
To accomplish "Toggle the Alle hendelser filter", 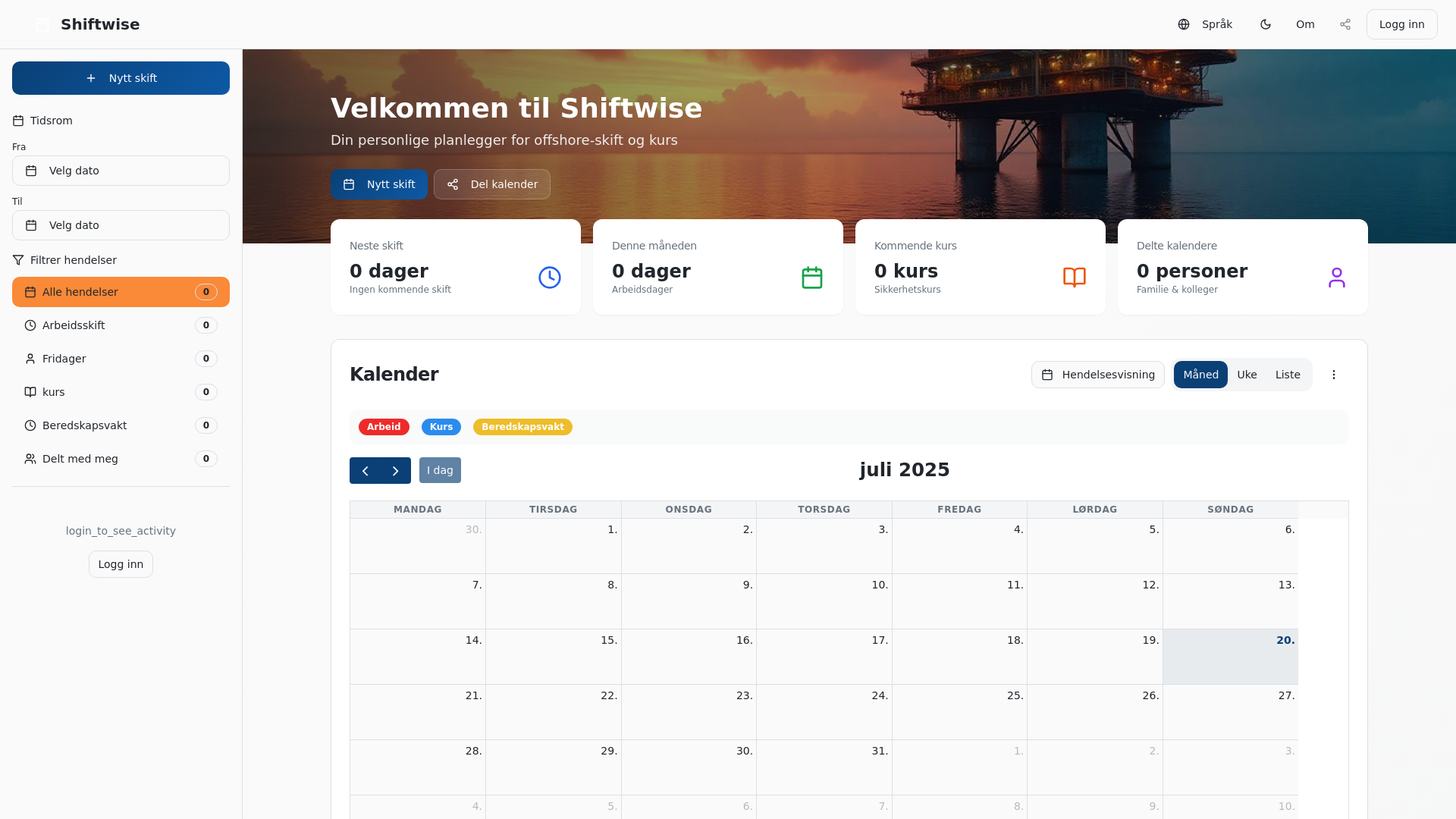I will (x=121, y=292).
